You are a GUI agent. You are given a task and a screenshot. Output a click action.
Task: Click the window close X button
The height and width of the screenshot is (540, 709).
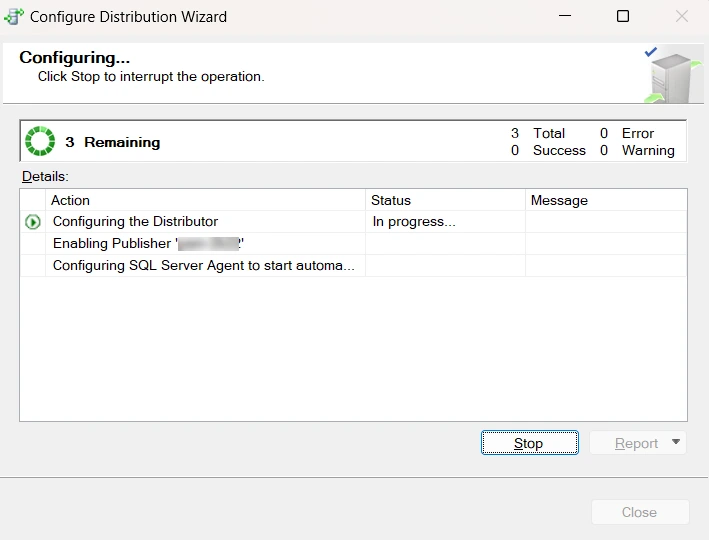point(682,16)
